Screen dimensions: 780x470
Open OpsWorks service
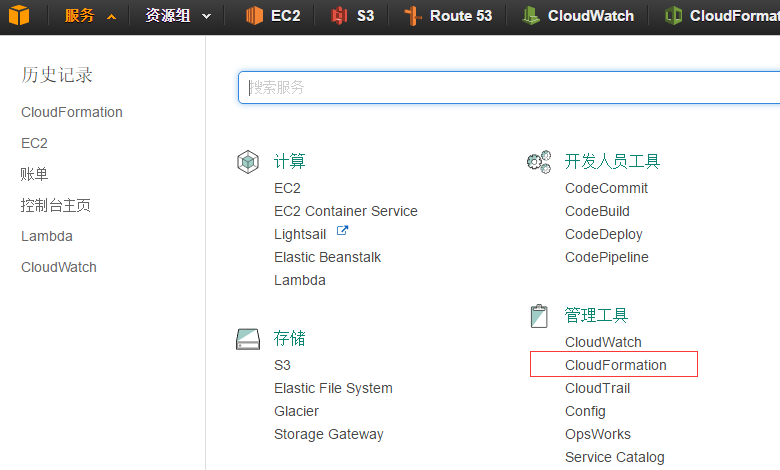click(598, 435)
